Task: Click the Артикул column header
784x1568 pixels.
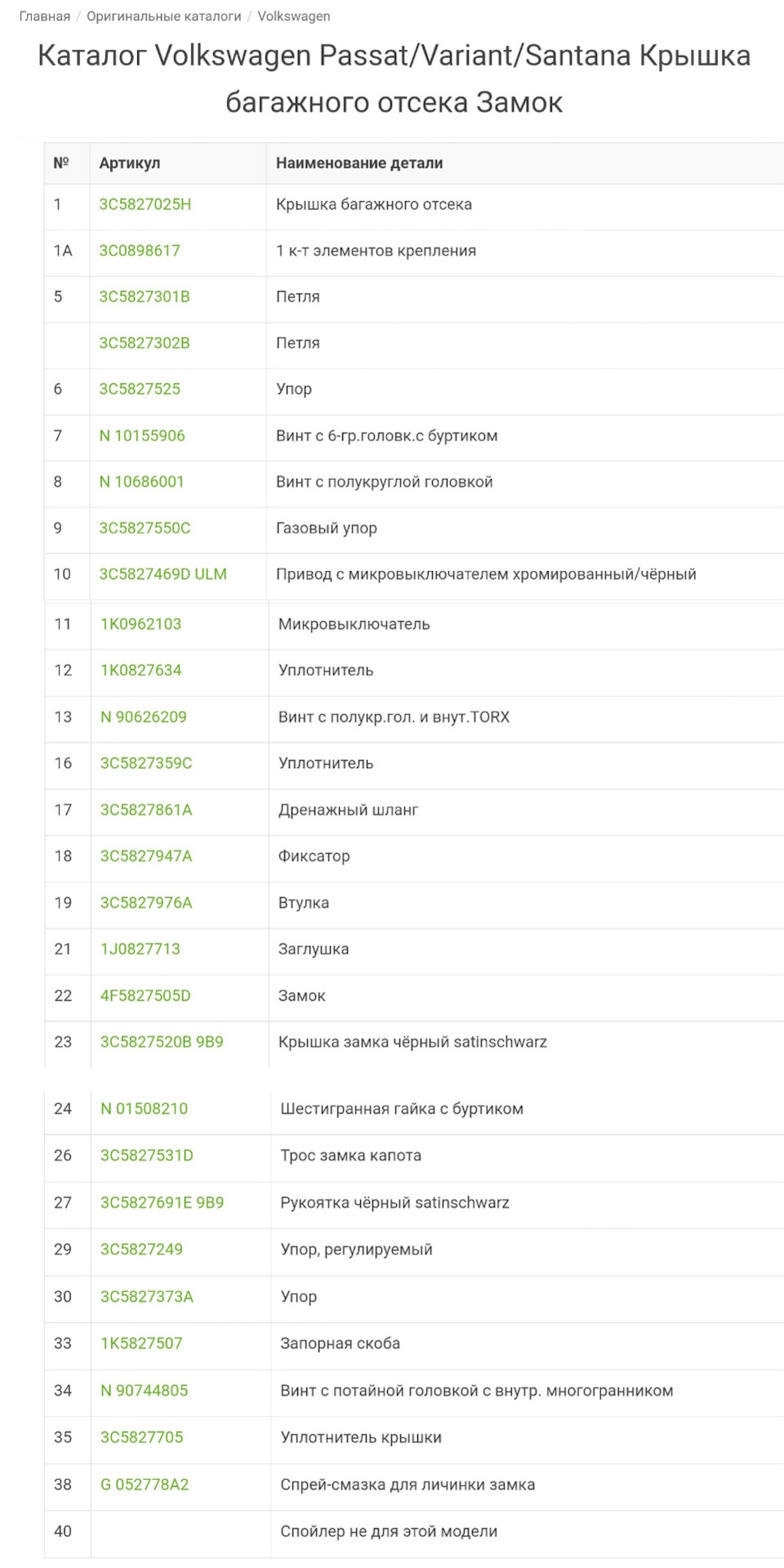Action: 130,163
